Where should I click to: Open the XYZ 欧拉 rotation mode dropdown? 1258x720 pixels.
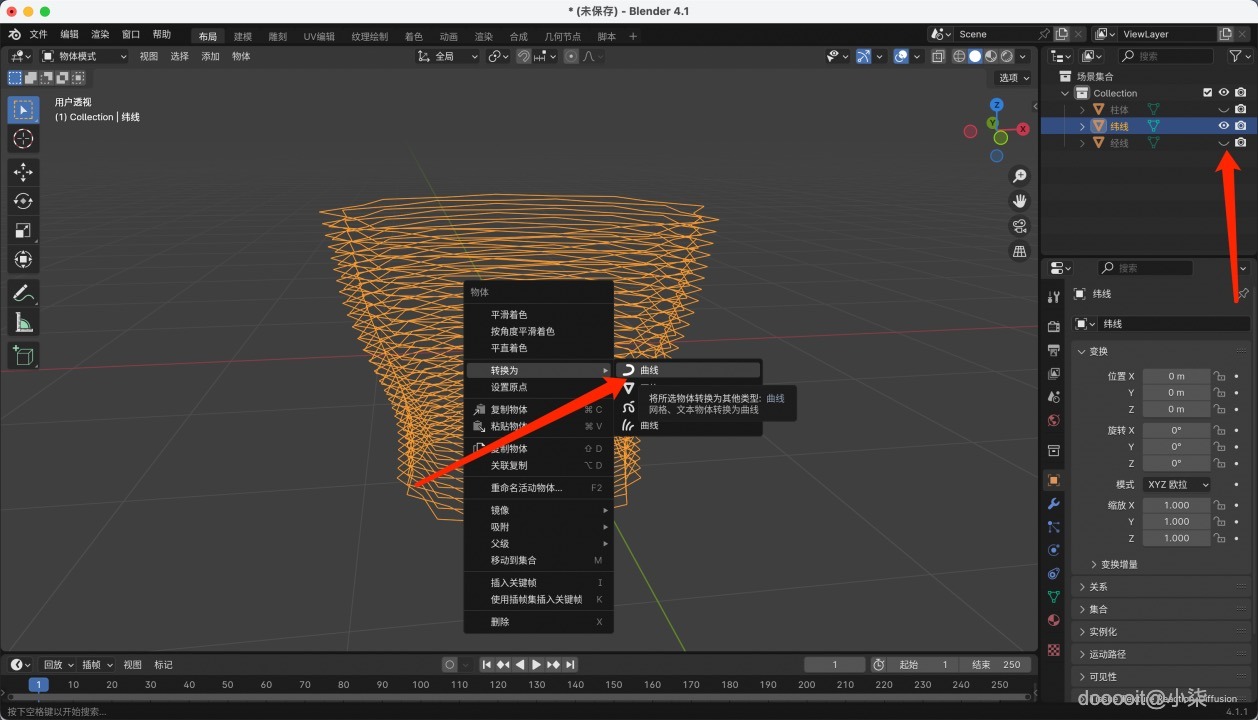click(x=1177, y=484)
